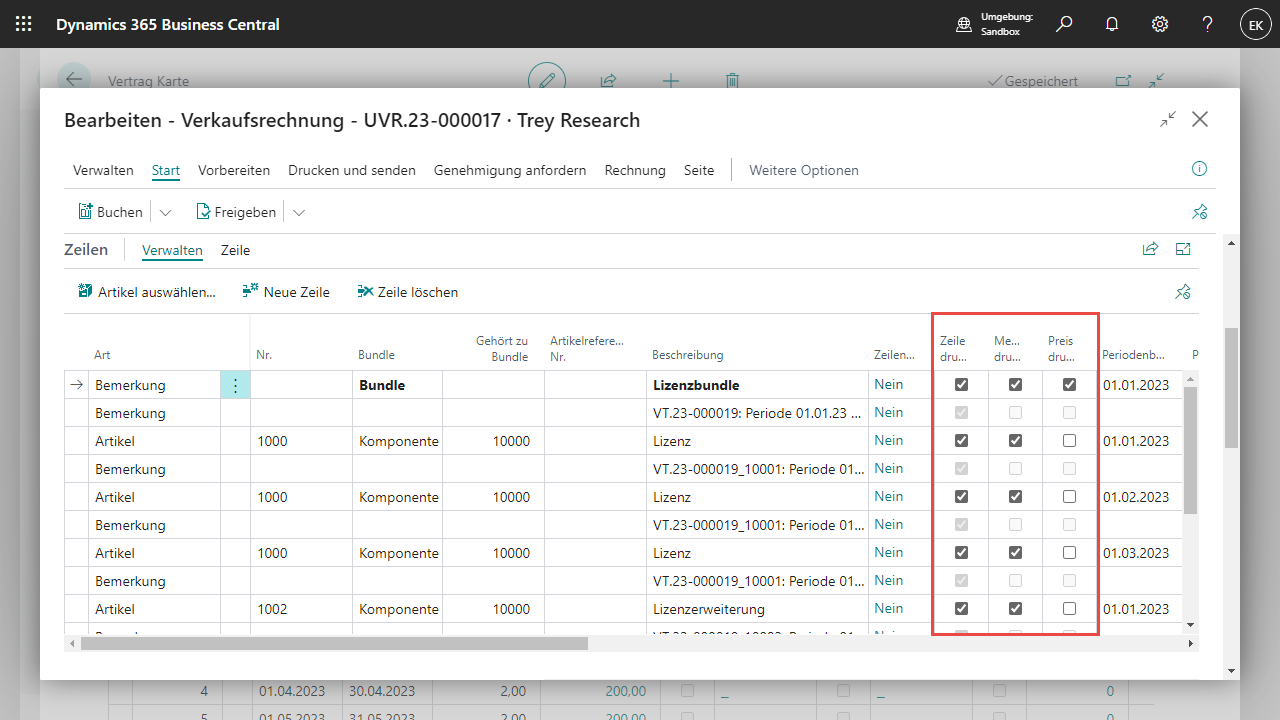Expand the dropdown arrow beside Freigeben

tap(298, 212)
